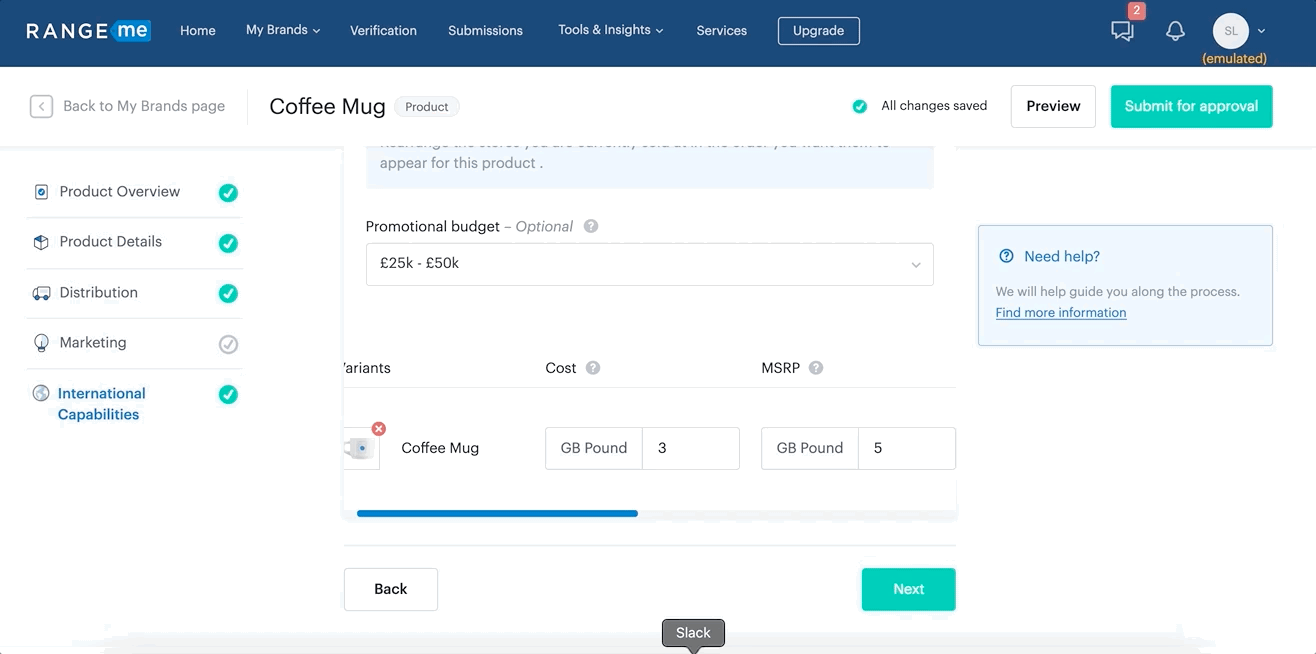The width and height of the screenshot is (1316, 654).
Task: Click the horizontal scrollbar under variants table
Action: [497, 514]
